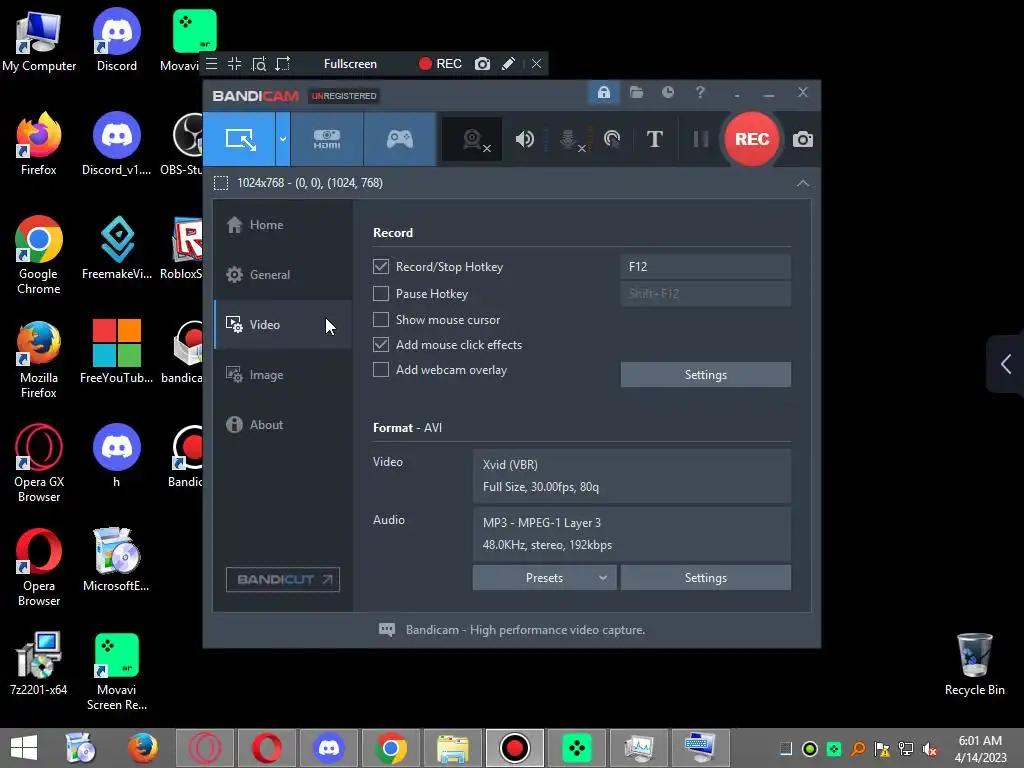
Task: Click the BANDICUT link button
Action: click(x=283, y=579)
